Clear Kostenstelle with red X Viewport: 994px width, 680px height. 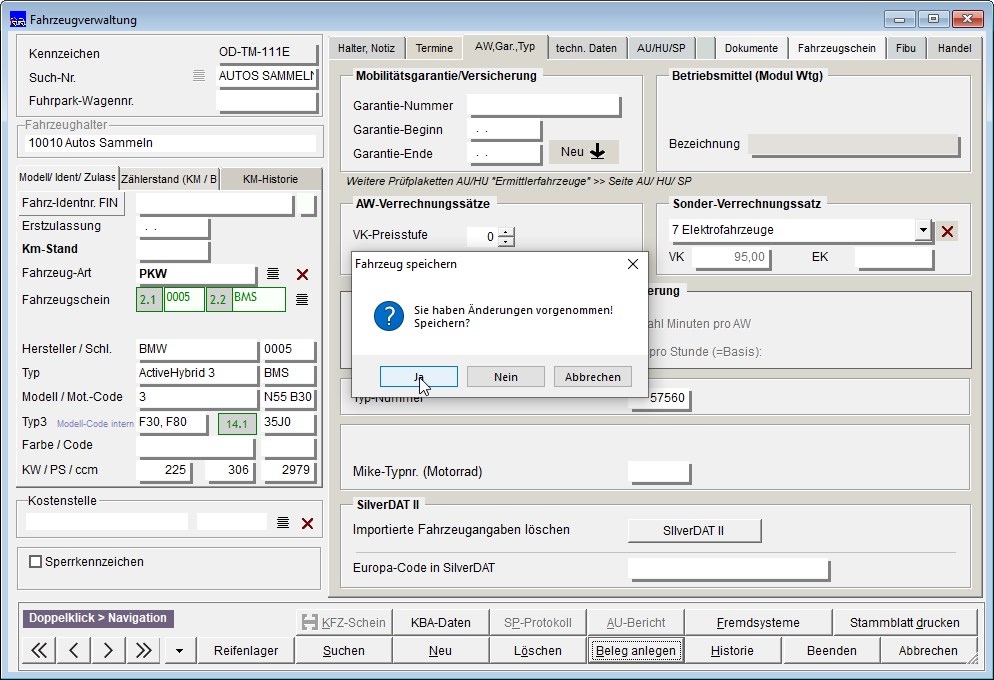307,523
